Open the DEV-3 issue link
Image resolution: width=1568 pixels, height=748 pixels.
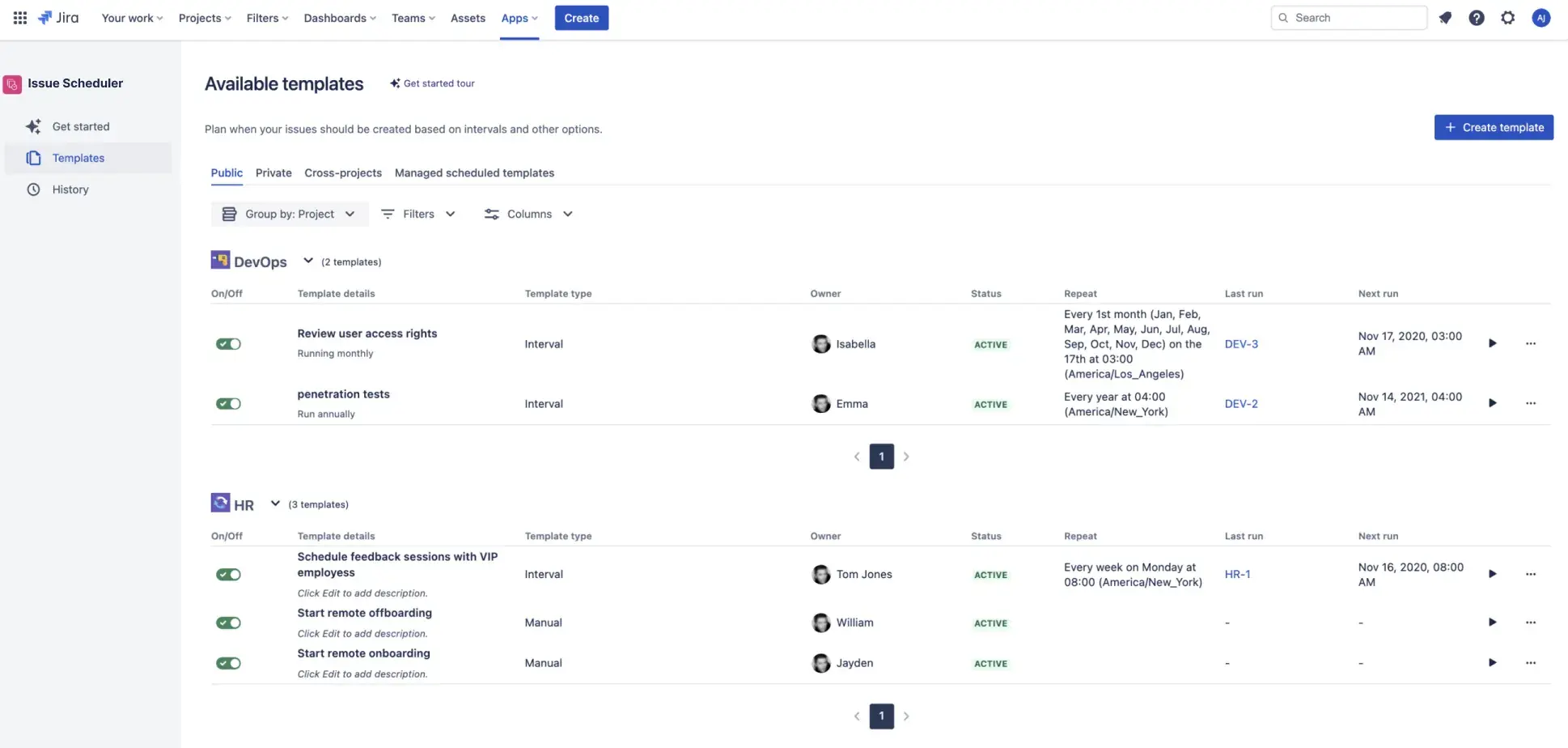(x=1240, y=343)
